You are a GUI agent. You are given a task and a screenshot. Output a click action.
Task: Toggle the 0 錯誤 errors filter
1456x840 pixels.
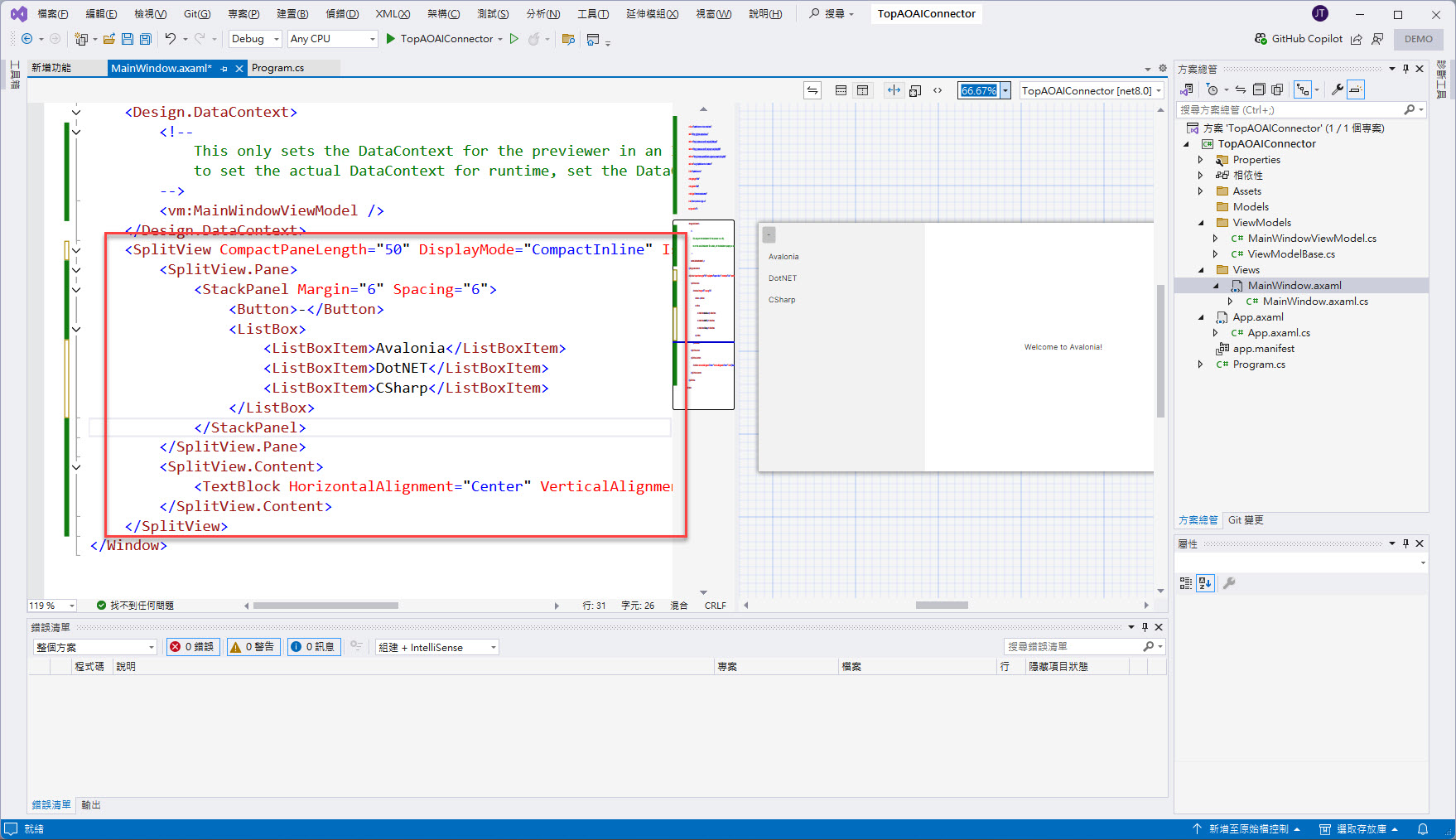pyautogui.click(x=192, y=647)
